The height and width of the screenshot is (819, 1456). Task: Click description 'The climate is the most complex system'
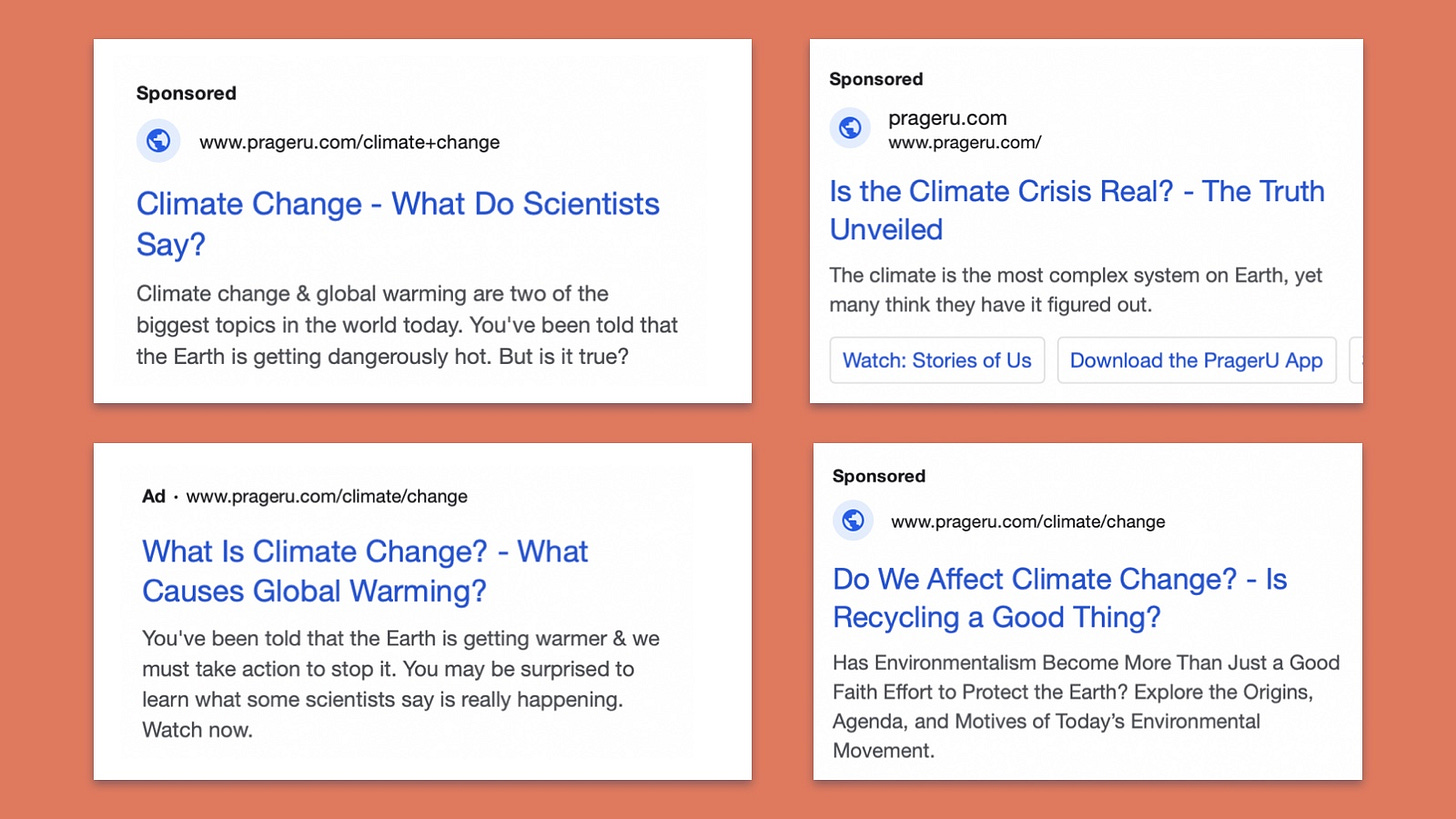1076,290
